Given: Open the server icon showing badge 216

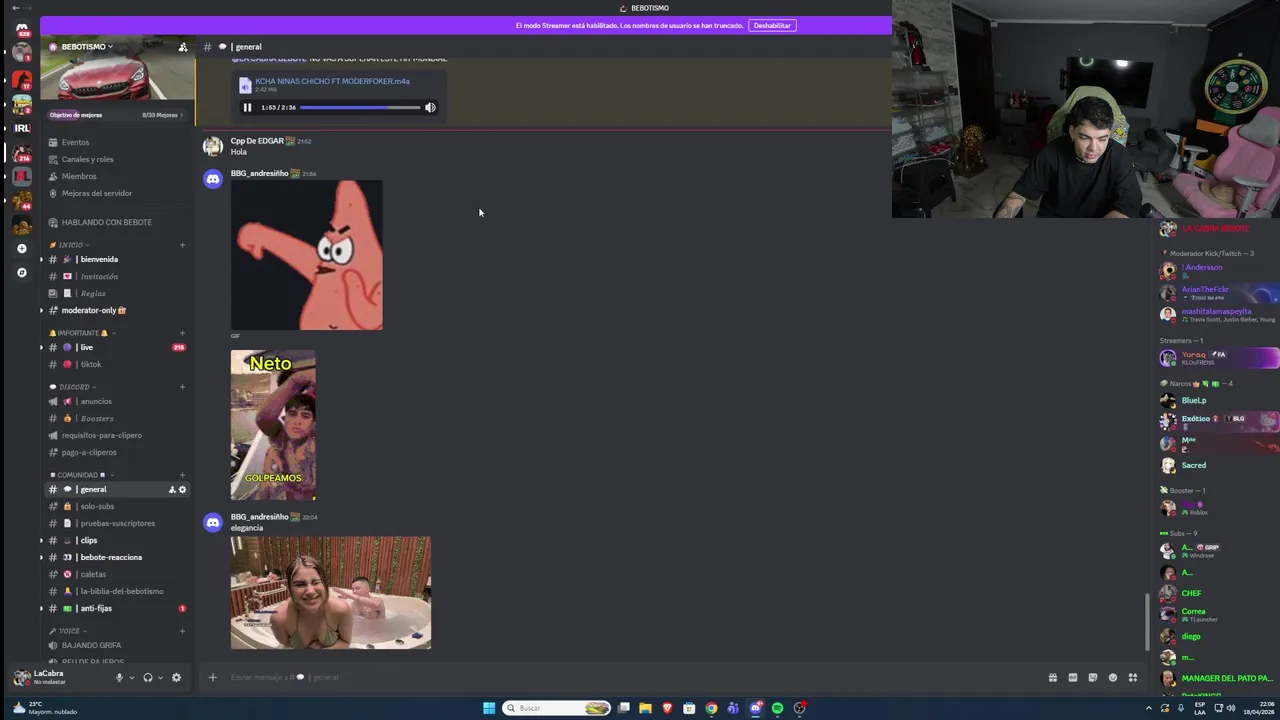Looking at the screenshot, I should (x=22, y=152).
